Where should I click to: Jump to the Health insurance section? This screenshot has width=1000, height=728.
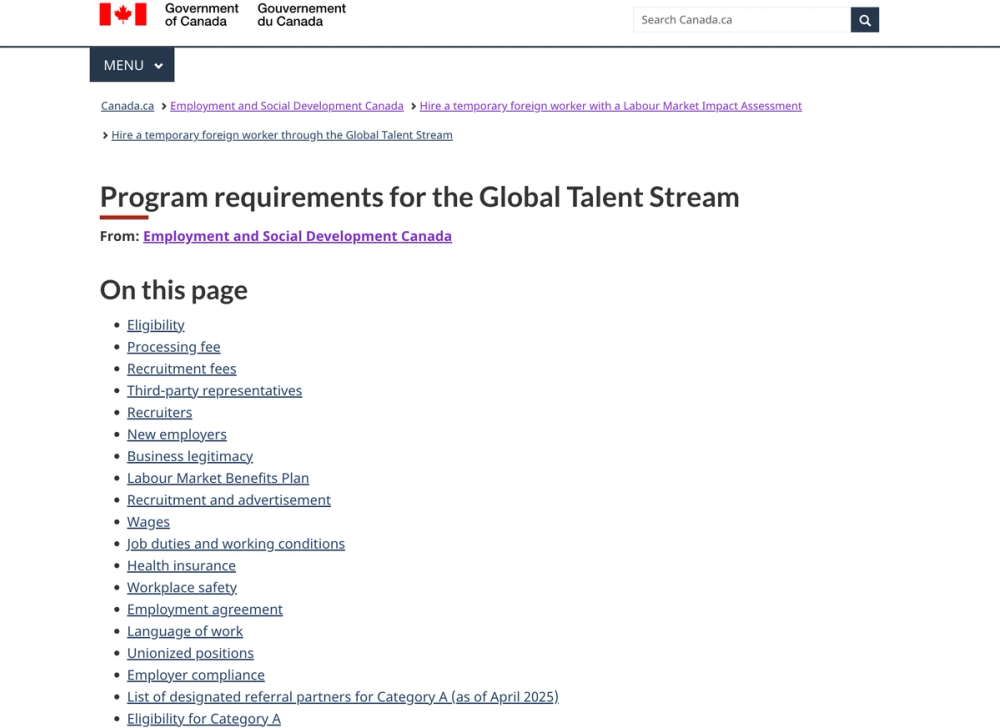tap(181, 565)
